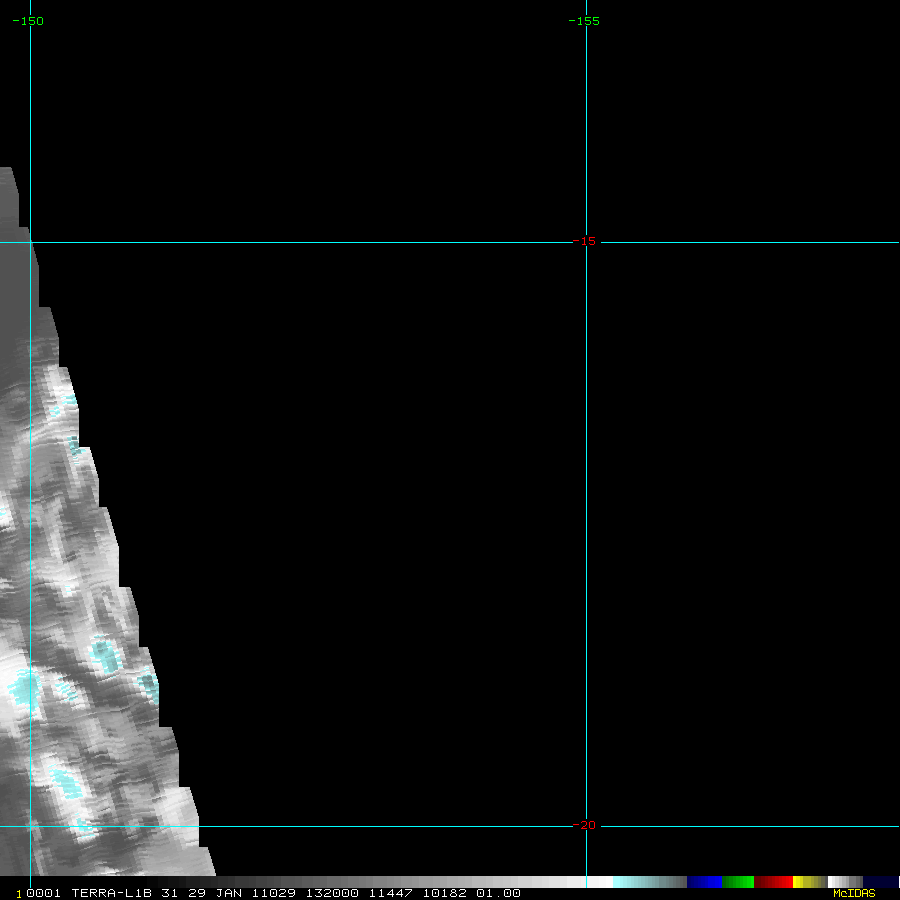Click the dark red color bar segment

[773, 882]
